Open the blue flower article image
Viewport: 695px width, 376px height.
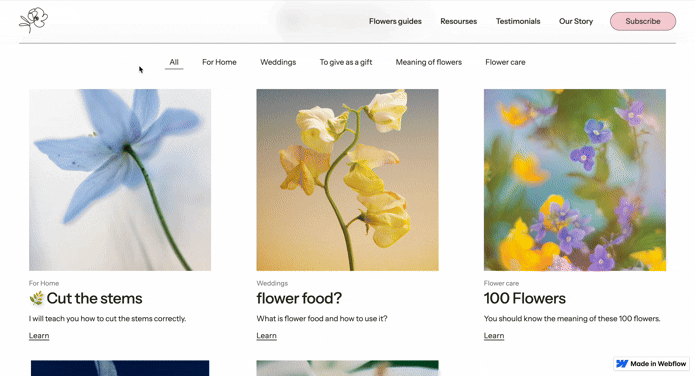pyautogui.click(x=120, y=180)
